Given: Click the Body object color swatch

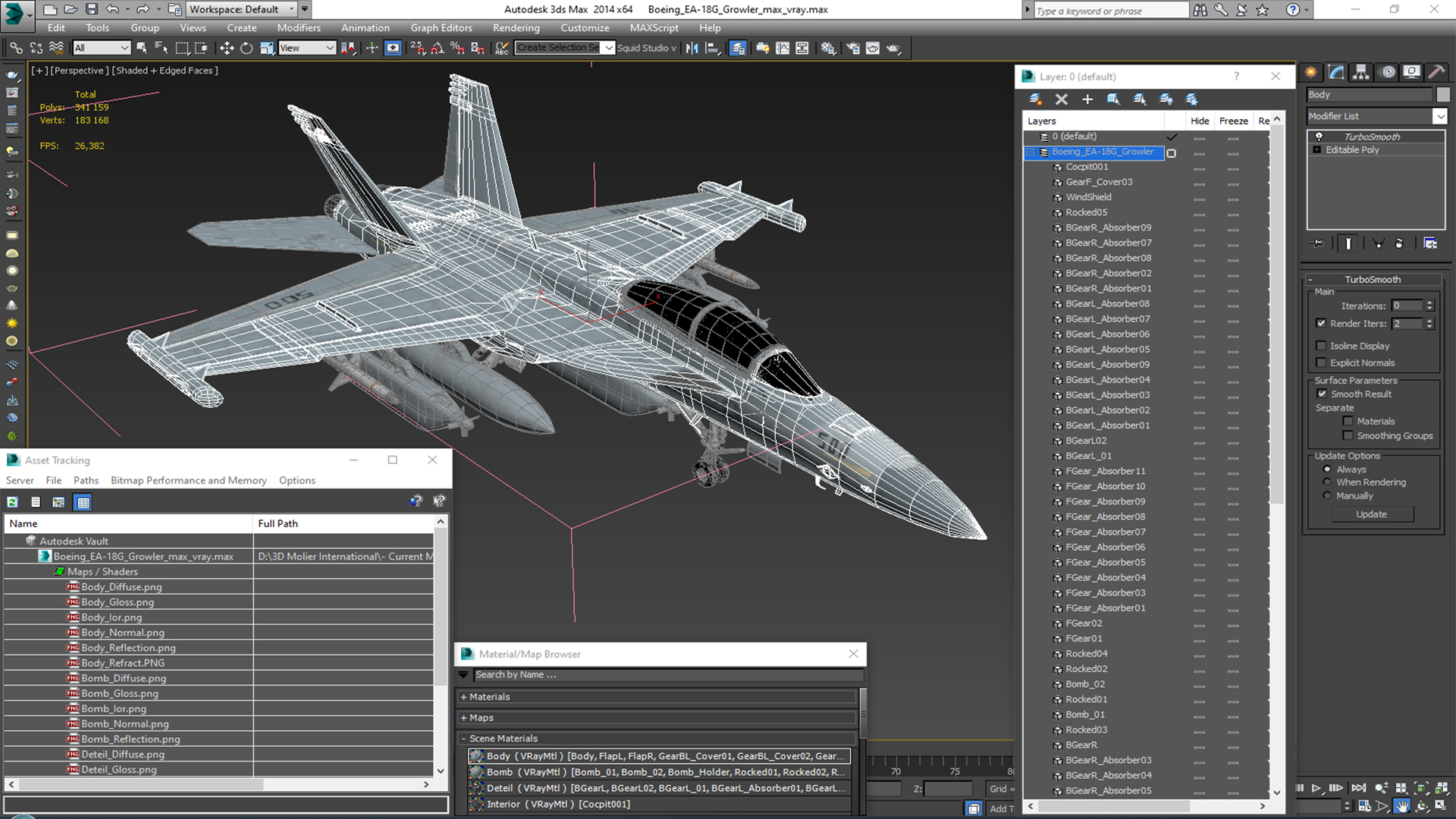Looking at the screenshot, I should click(1442, 95).
